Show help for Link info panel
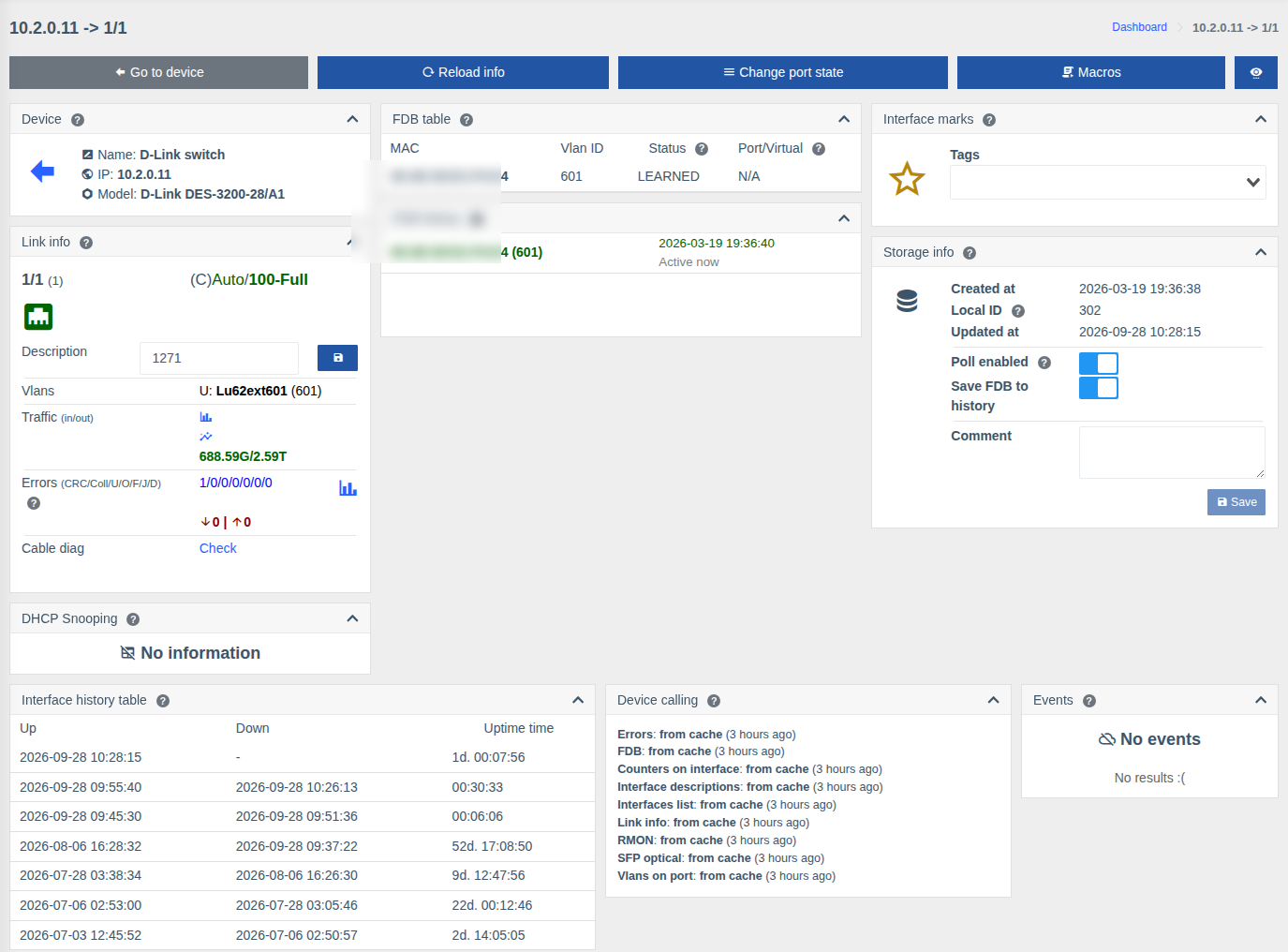This screenshot has width=1288, height=952. coord(86,243)
